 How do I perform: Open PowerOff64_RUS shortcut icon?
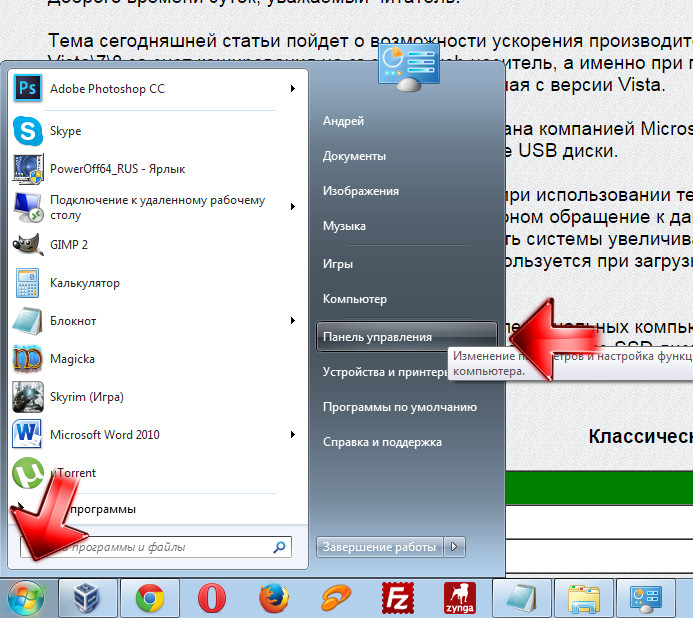coord(28,169)
